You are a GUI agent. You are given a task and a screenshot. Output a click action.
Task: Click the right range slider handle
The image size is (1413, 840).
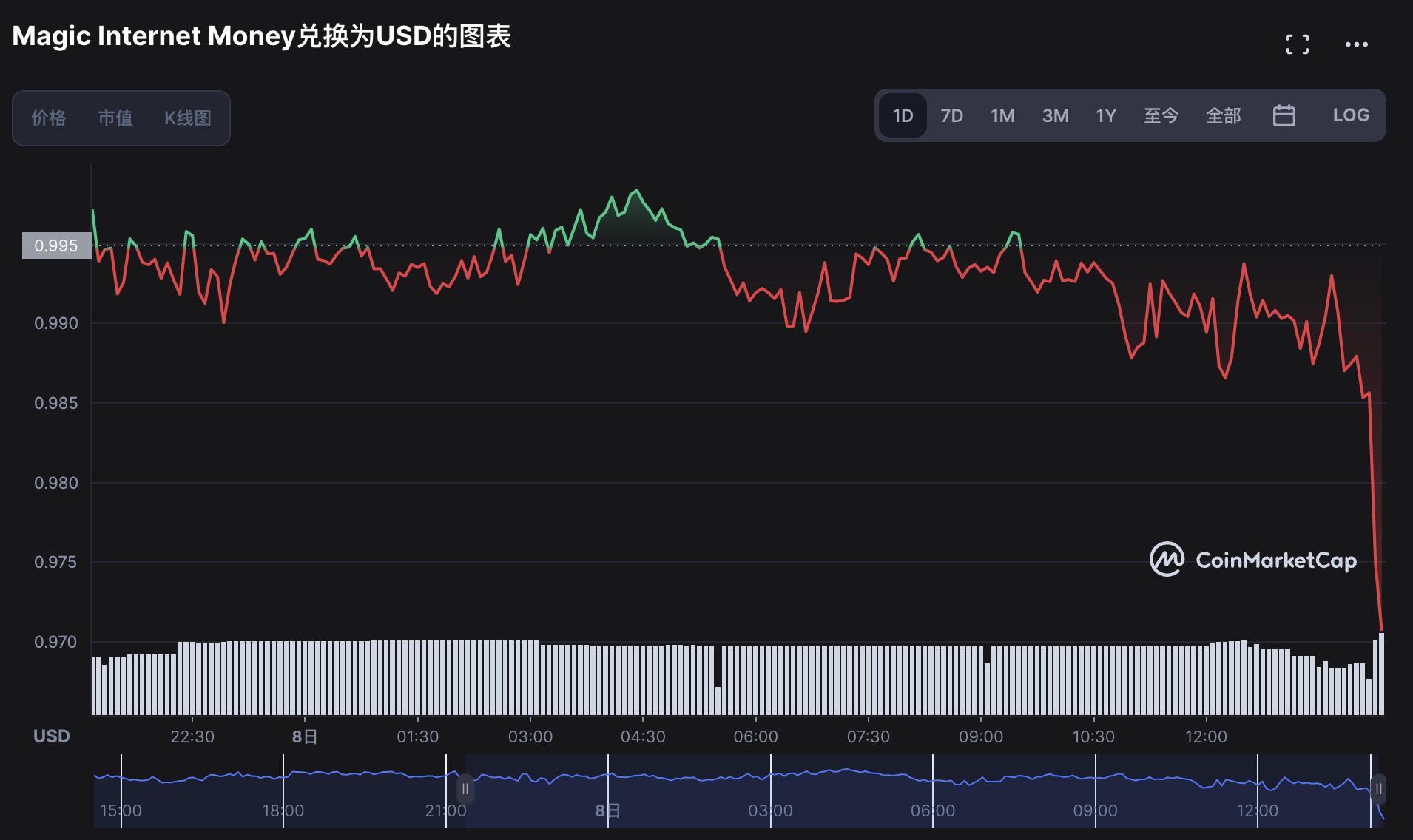[1378, 789]
